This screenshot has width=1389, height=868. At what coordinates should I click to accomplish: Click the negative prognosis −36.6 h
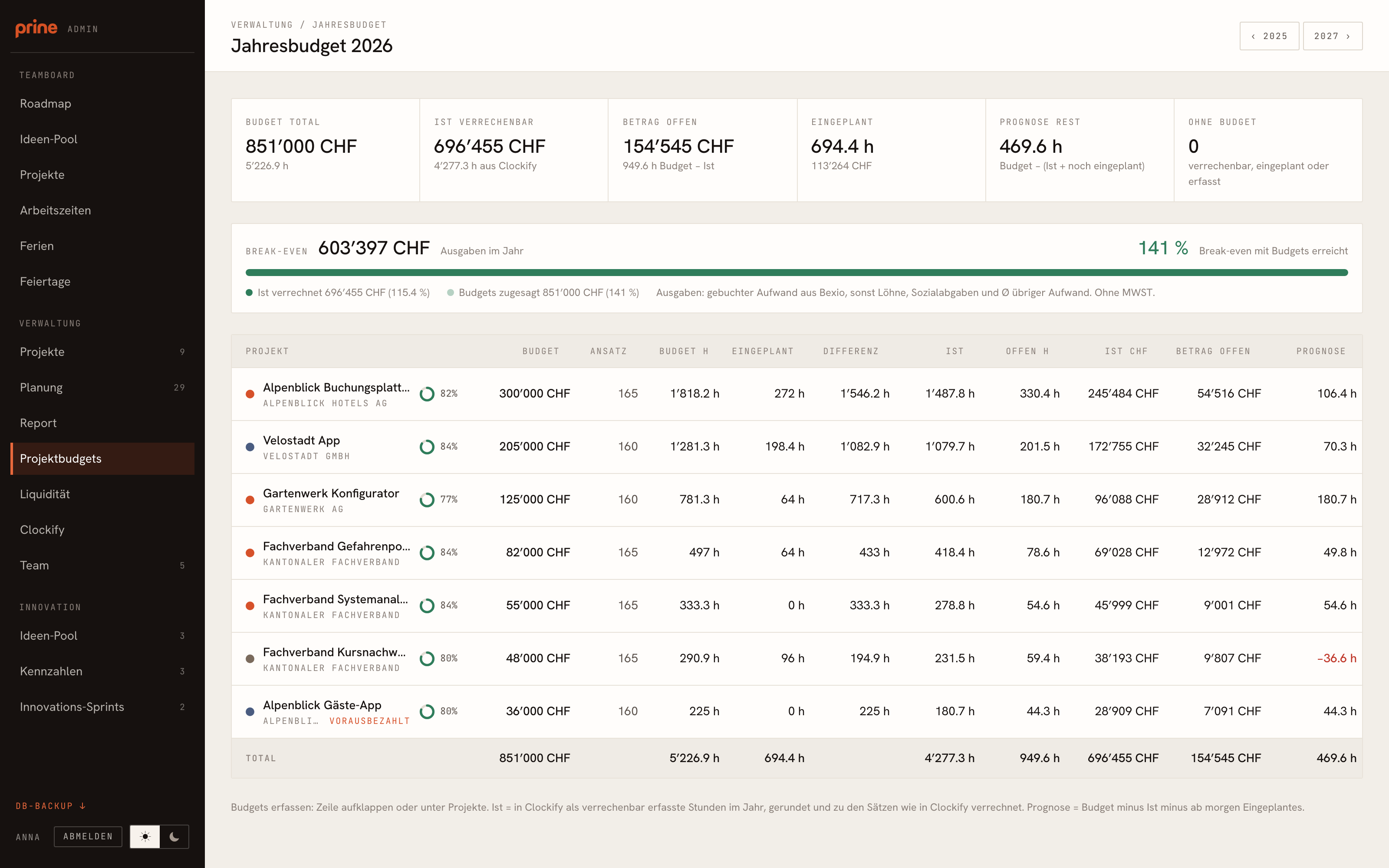click(1337, 658)
